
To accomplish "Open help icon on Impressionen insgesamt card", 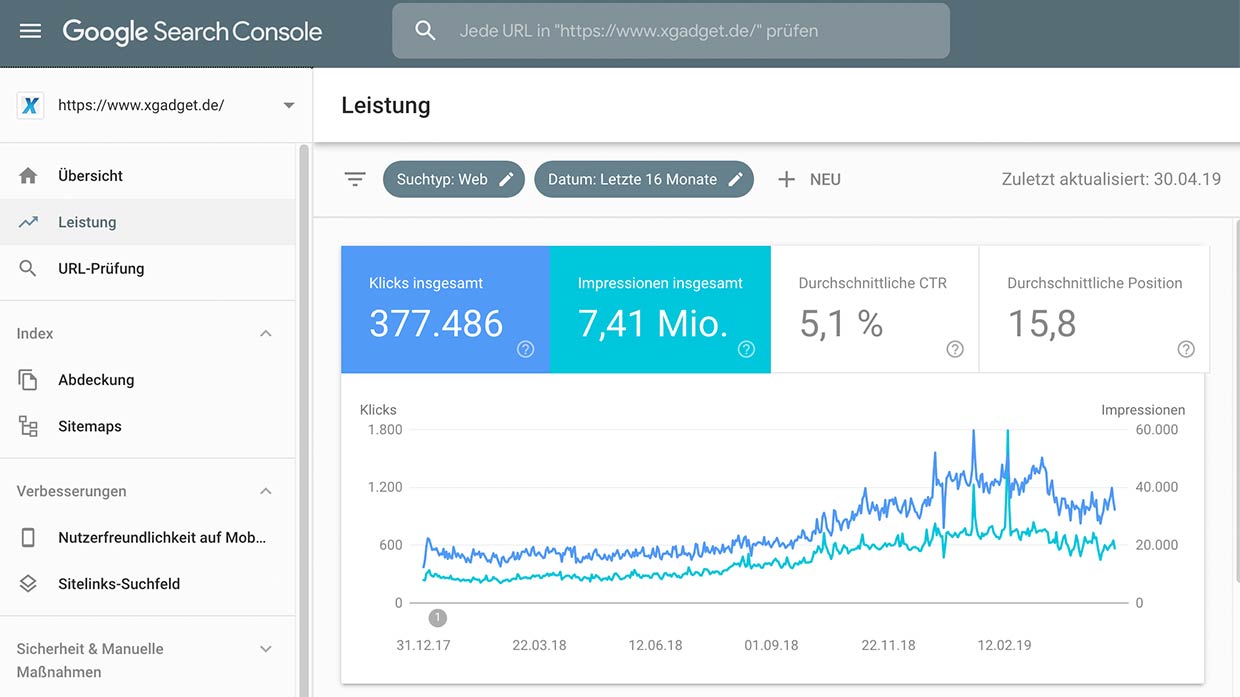I will coord(746,349).
